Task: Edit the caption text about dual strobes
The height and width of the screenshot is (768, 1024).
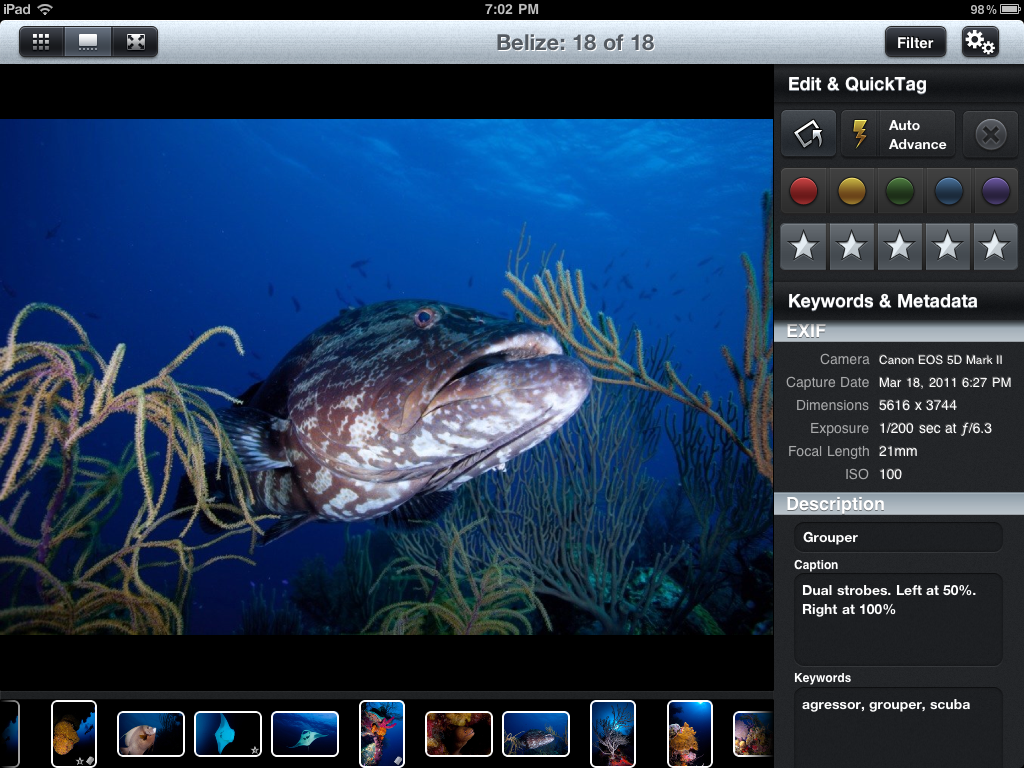Action: pos(898,619)
